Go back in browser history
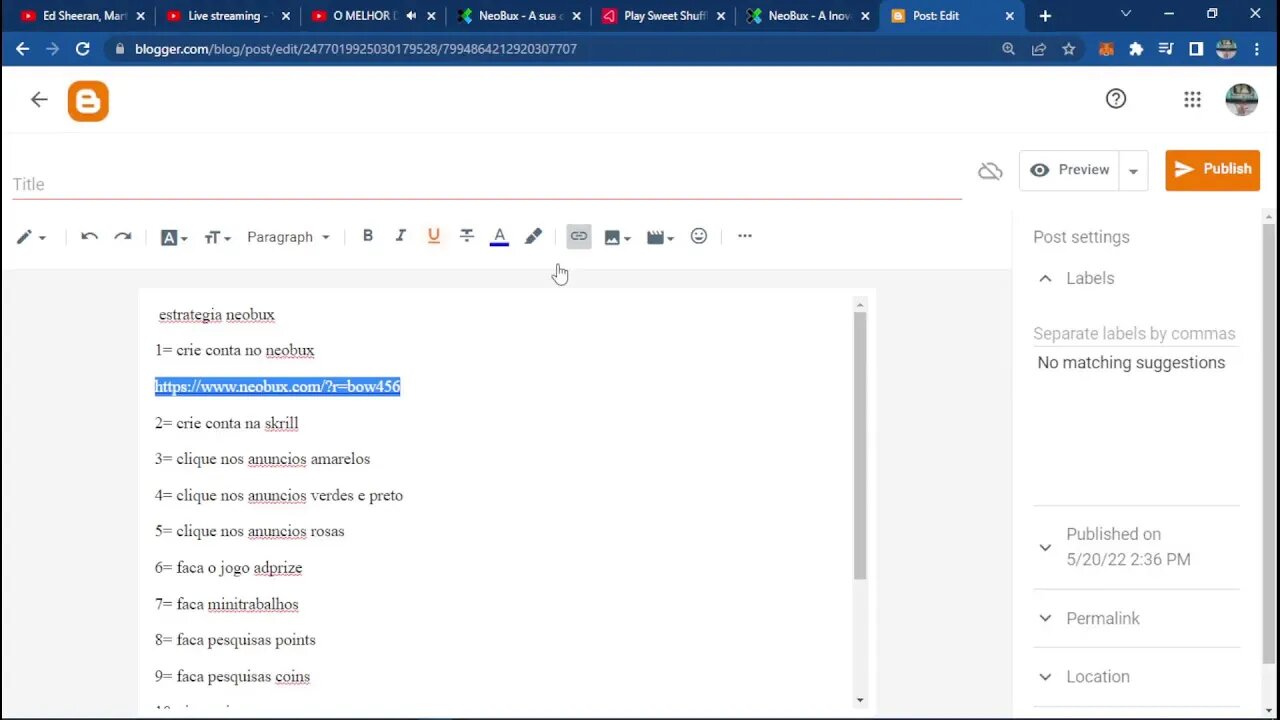The image size is (1280, 720). click(x=22, y=49)
